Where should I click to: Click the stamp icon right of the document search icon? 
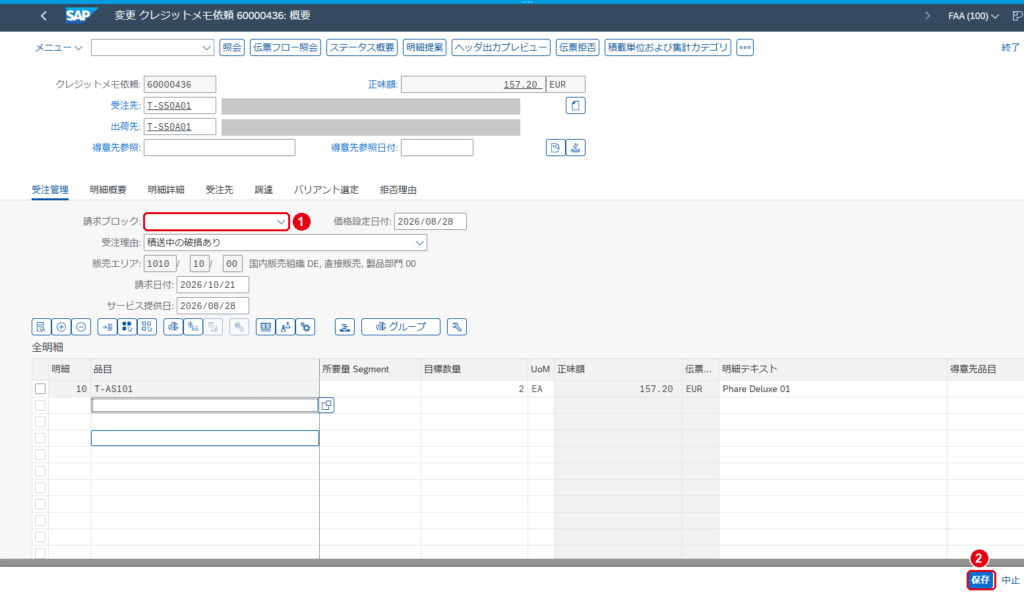click(x=575, y=148)
